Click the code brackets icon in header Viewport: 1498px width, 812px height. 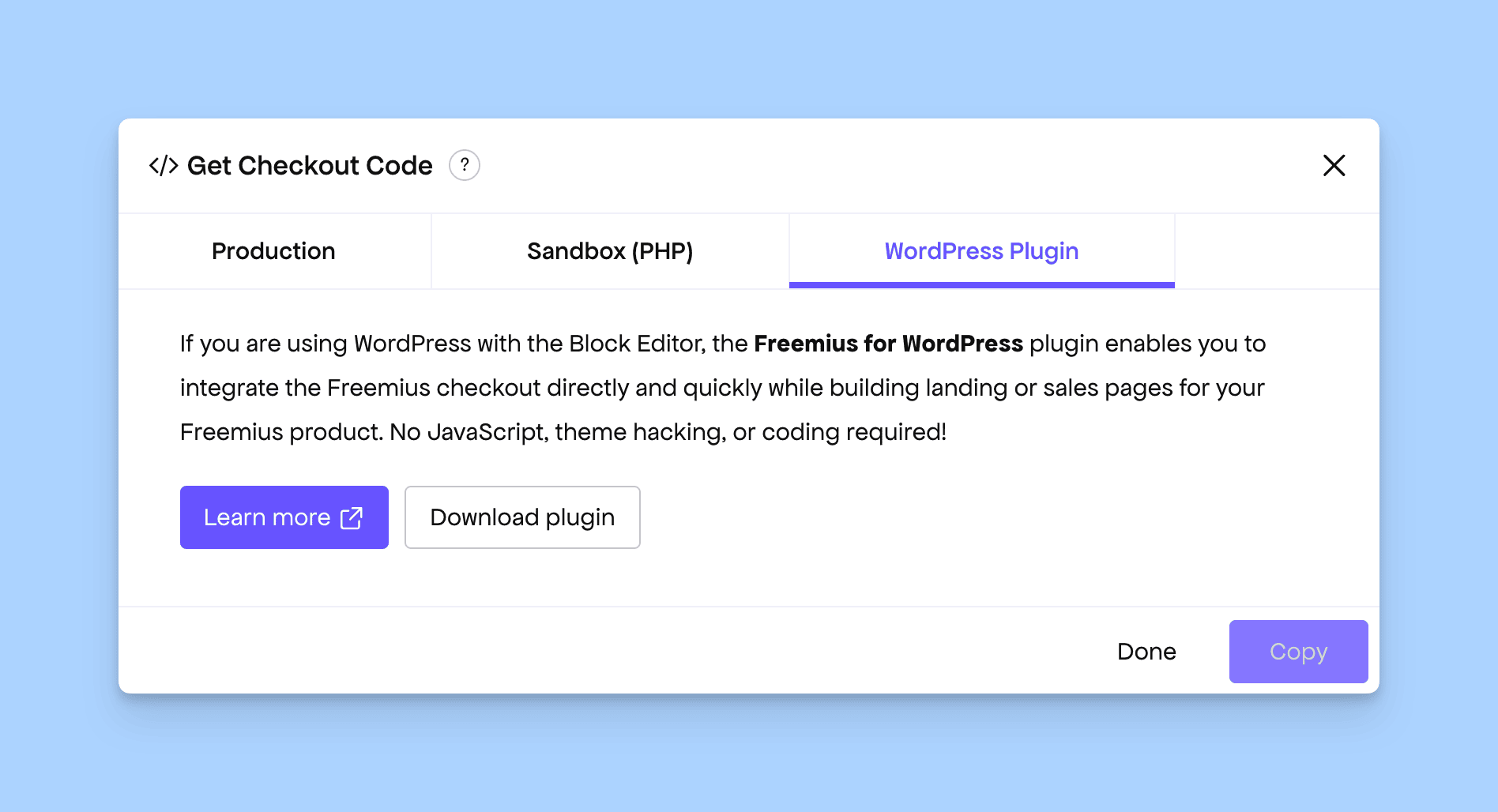click(164, 166)
